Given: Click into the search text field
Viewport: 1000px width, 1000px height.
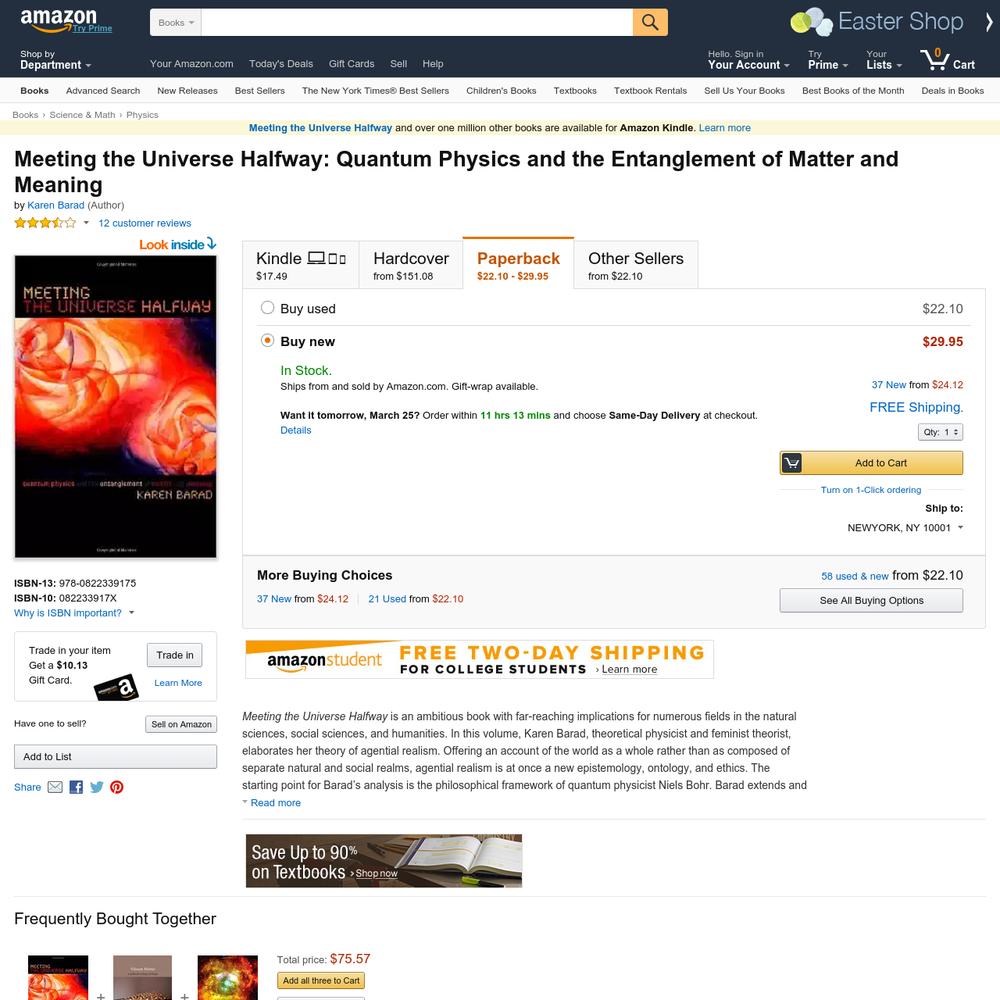Looking at the screenshot, I should pos(416,22).
